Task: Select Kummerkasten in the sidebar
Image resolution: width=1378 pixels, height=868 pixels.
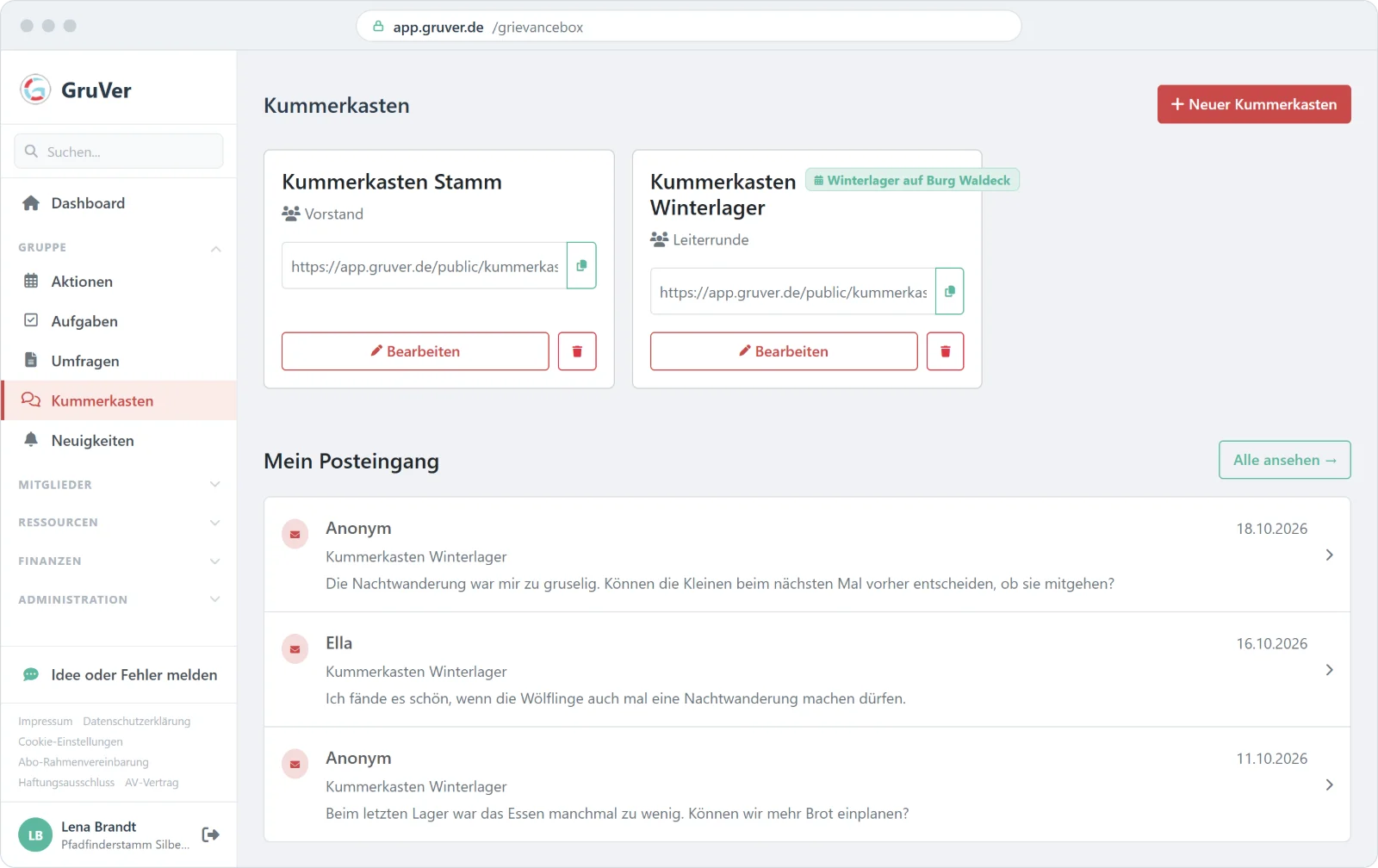Action: [x=119, y=400]
